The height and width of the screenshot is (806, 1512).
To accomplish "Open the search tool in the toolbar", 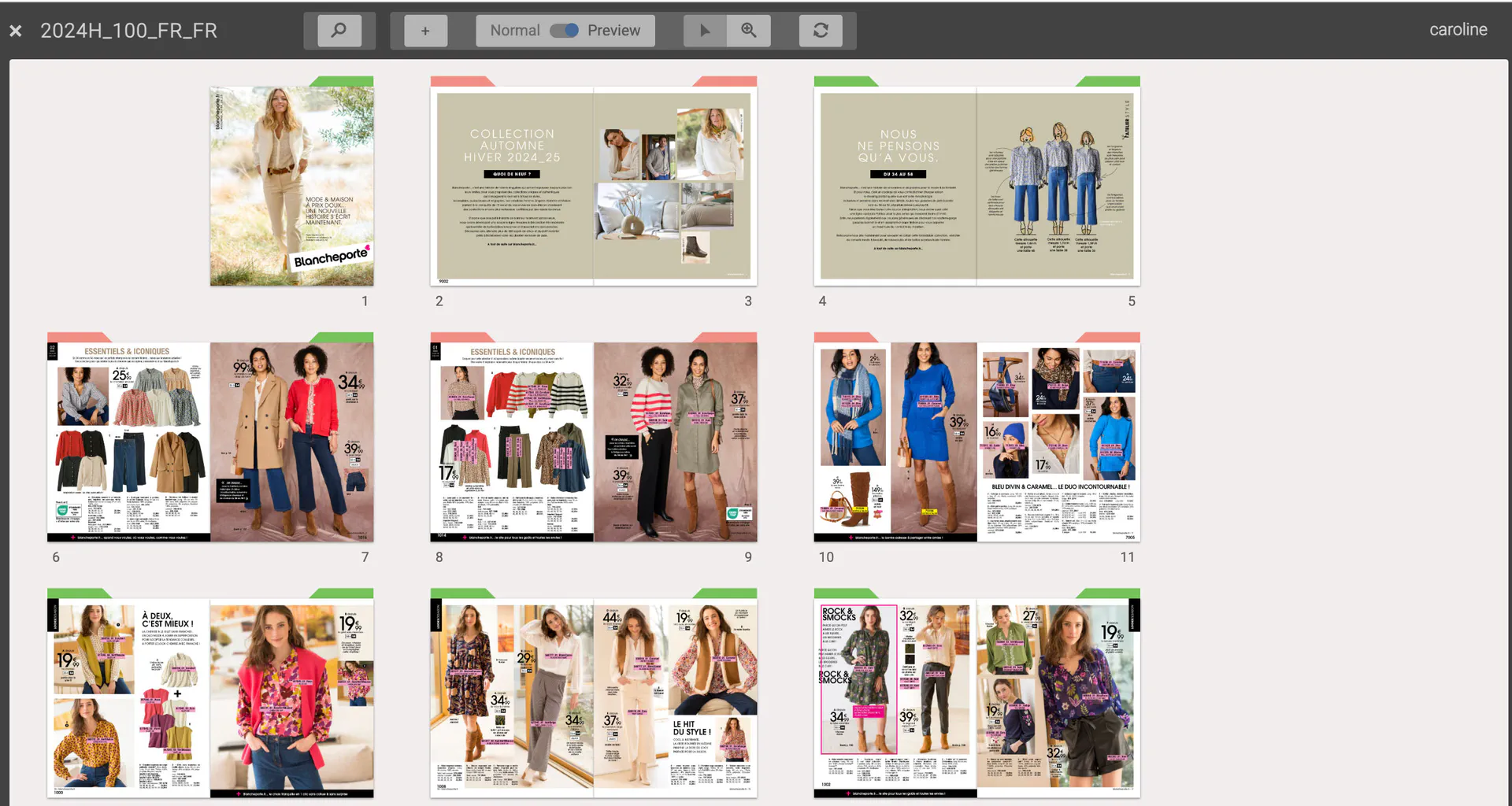I will (x=339, y=31).
